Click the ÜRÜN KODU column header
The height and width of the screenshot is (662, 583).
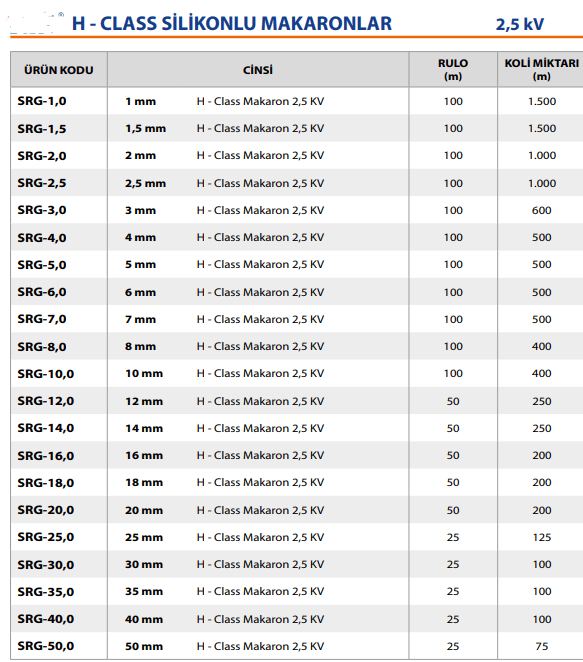pyautogui.click(x=59, y=70)
